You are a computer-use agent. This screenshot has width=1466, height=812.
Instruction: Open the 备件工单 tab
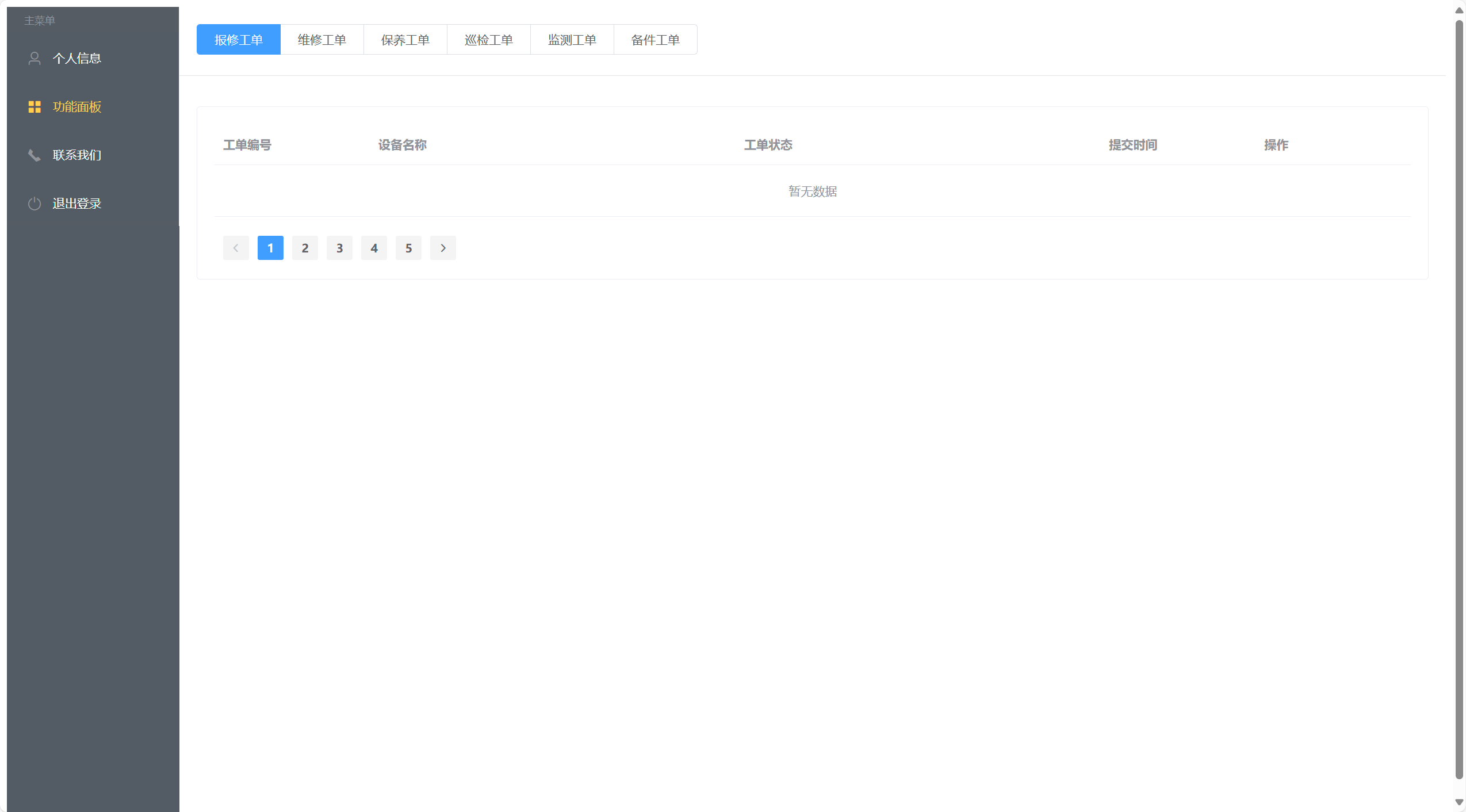point(655,40)
